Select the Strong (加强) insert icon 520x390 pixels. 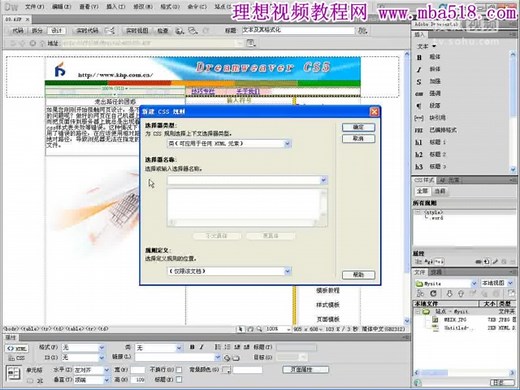point(419,82)
